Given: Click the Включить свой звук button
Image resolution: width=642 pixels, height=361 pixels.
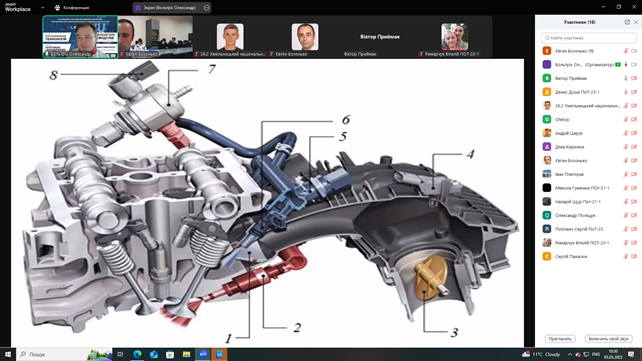Looking at the screenshot, I should (608, 339).
